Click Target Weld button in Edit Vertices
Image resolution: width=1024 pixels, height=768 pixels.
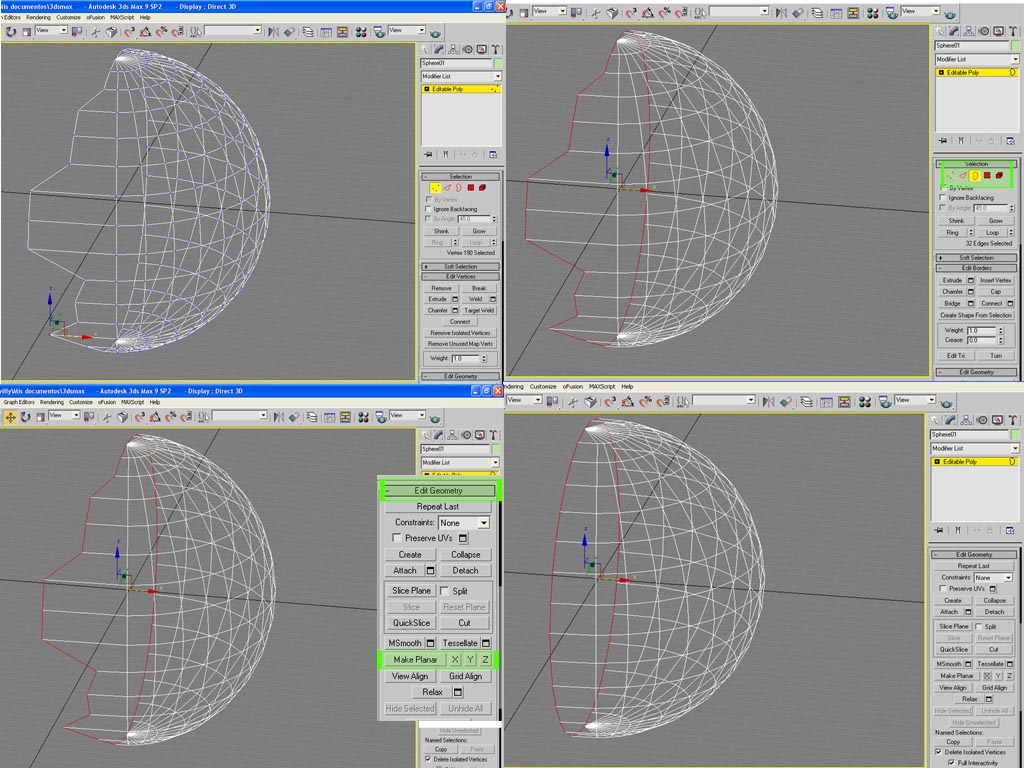479,311
